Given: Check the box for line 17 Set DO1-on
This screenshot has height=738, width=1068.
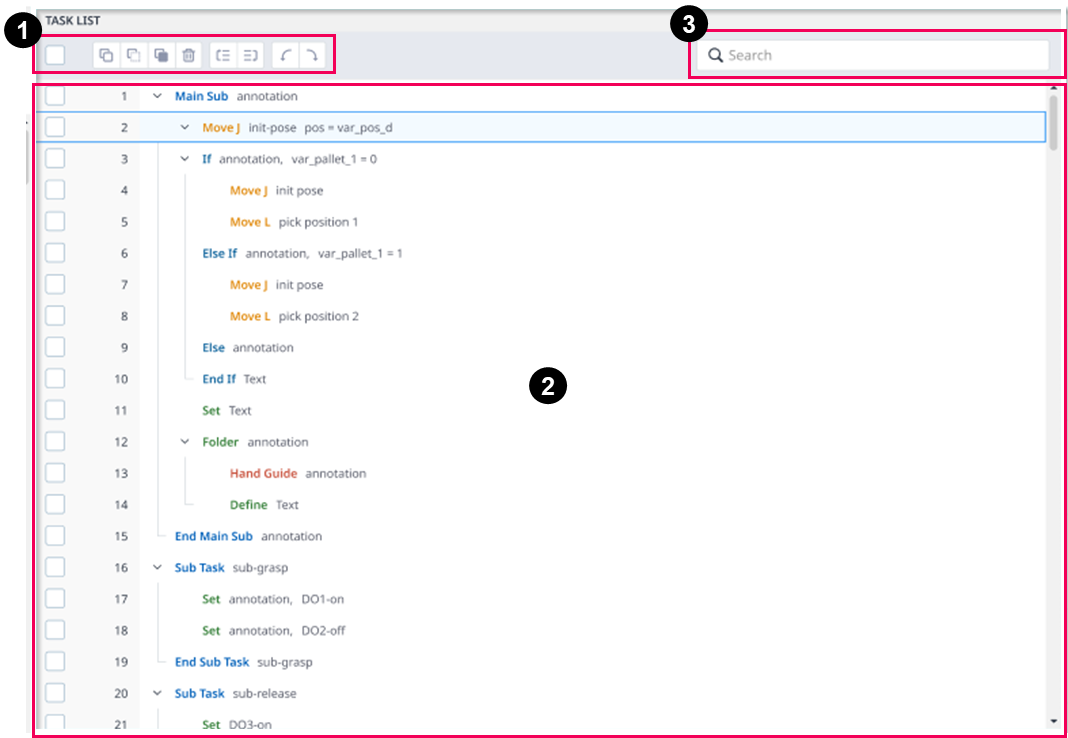Looking at the screenshot, I should point(54,598).
